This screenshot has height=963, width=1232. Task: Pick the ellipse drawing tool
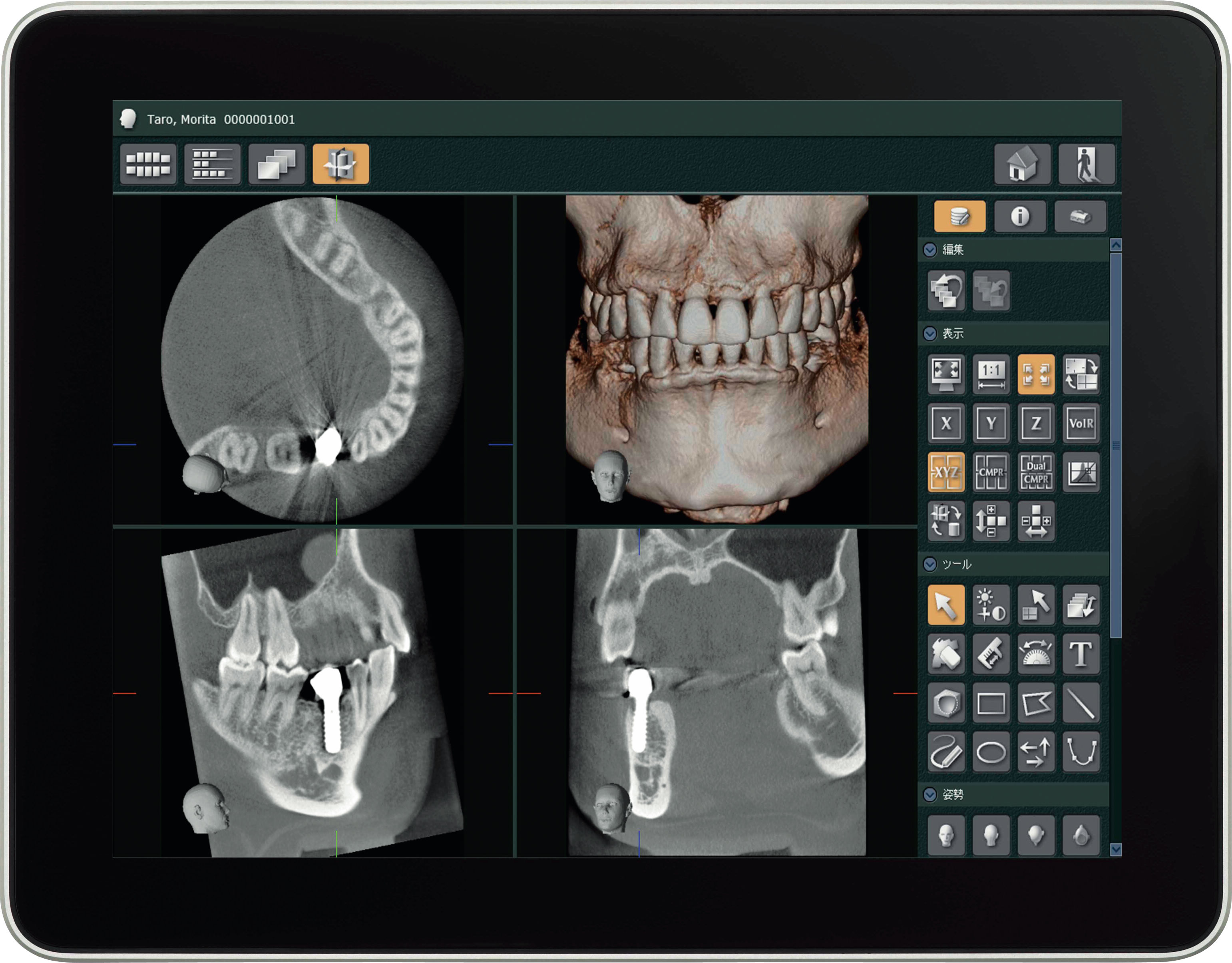click(991, 752)
